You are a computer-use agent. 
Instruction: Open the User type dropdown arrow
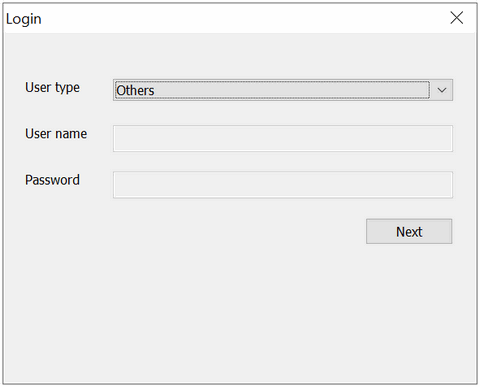click(x=442, y=90)
